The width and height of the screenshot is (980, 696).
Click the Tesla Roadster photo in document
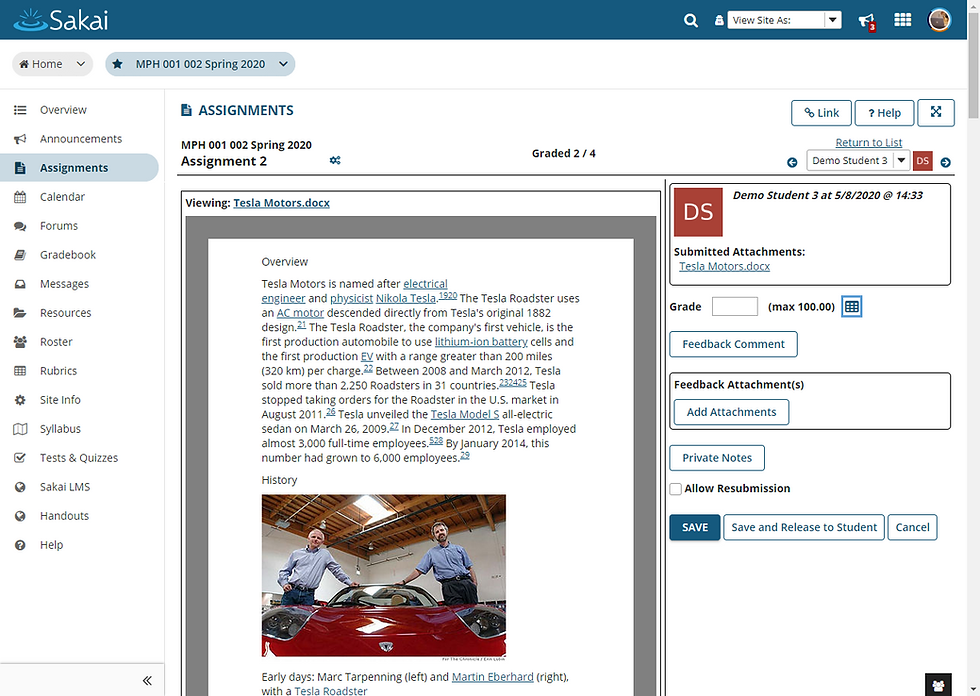384,576
